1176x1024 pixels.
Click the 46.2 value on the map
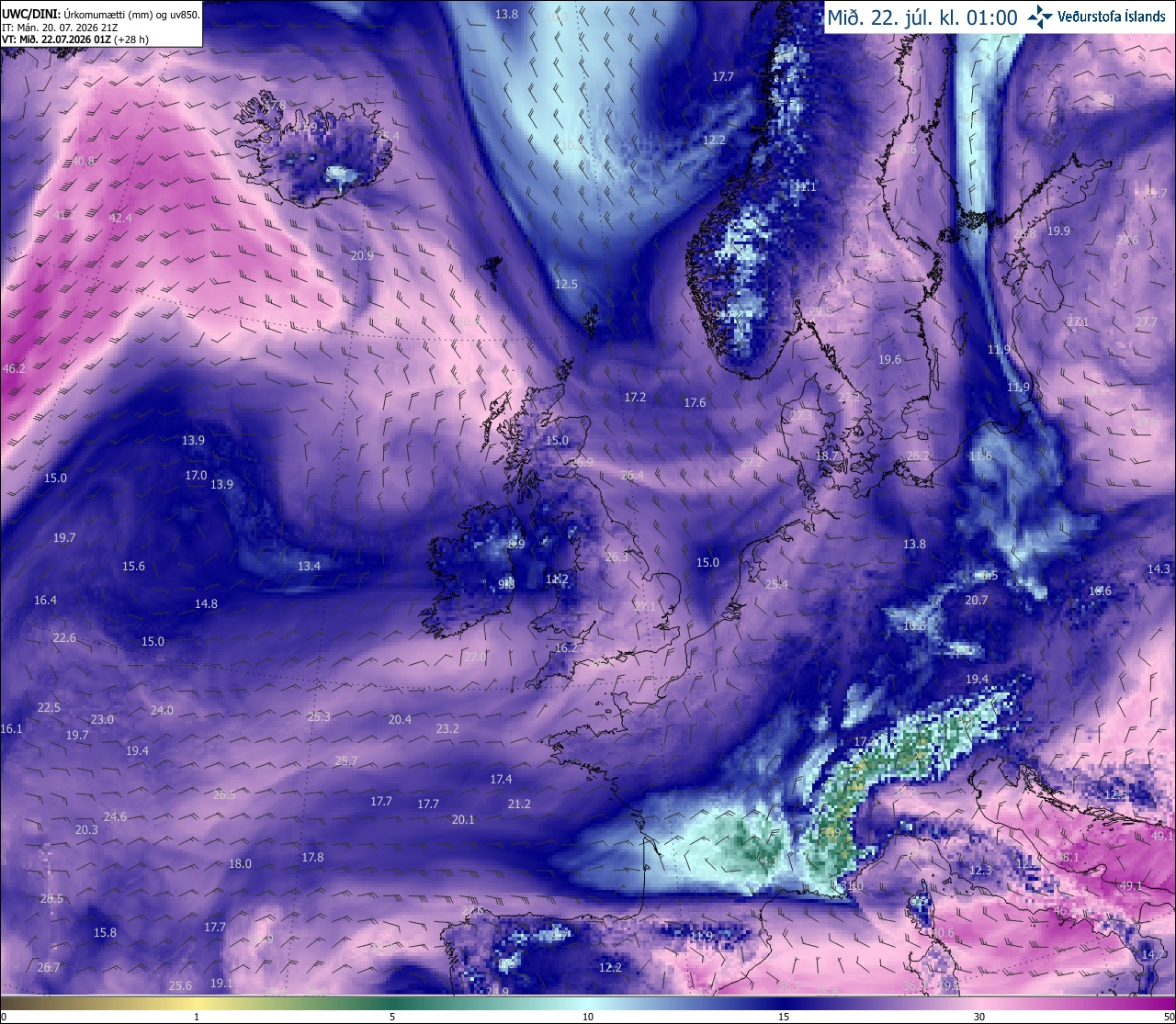[14, 368]
